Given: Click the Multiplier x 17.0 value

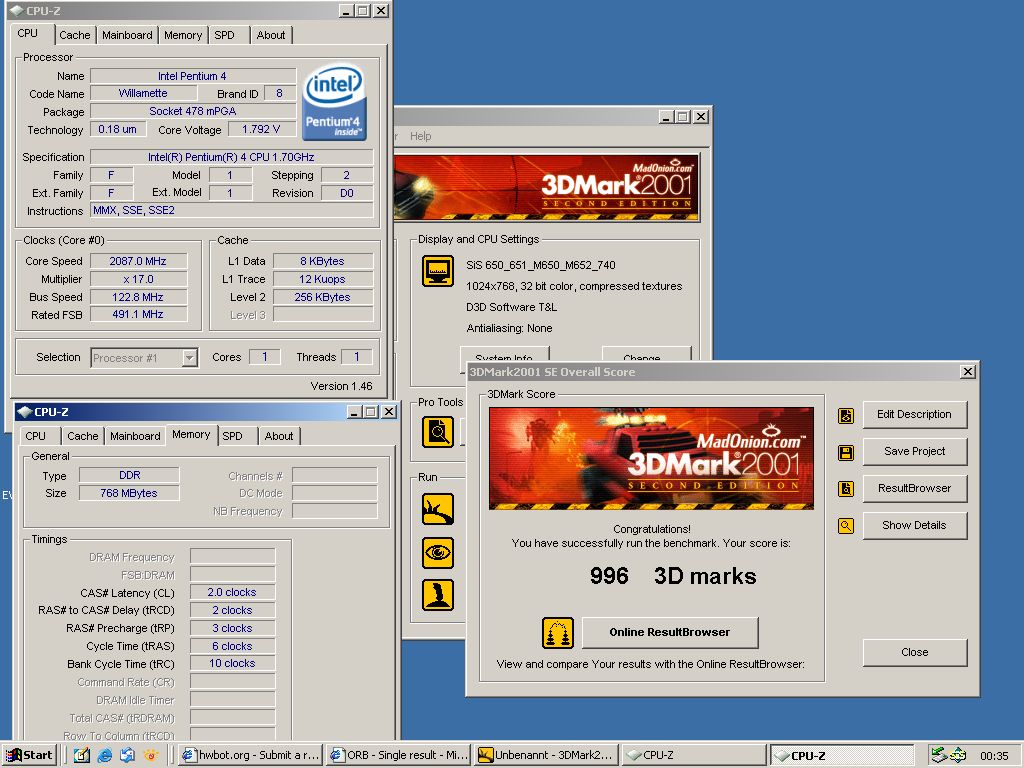Looking at the screenshot, I should tap(138, 280).
